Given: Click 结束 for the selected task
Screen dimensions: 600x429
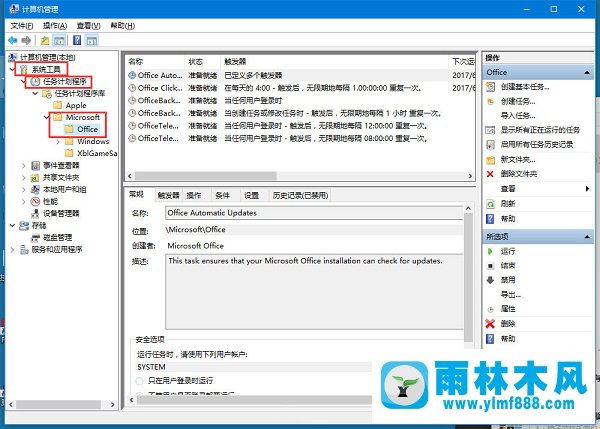Looking at the screenshot, I should click(x=508, y=266).
